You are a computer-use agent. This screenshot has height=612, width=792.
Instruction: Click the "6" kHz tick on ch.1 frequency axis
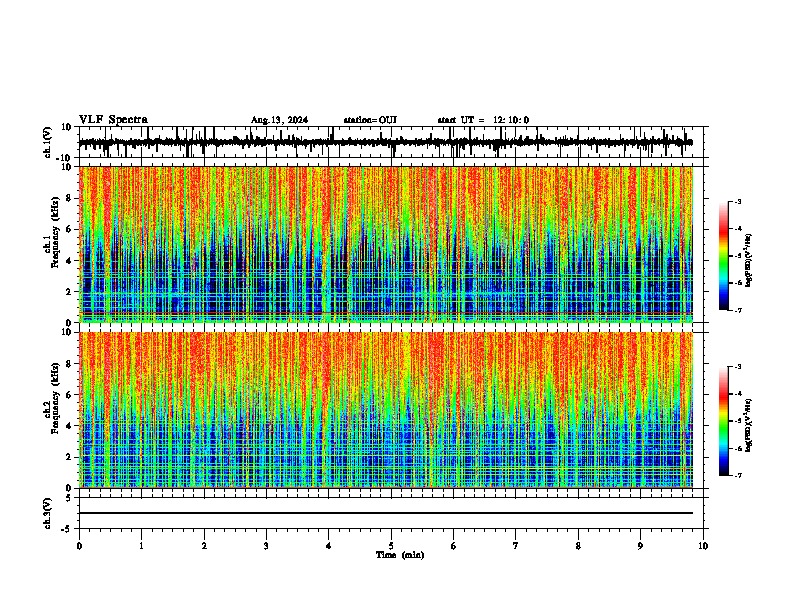pos(70,229)
